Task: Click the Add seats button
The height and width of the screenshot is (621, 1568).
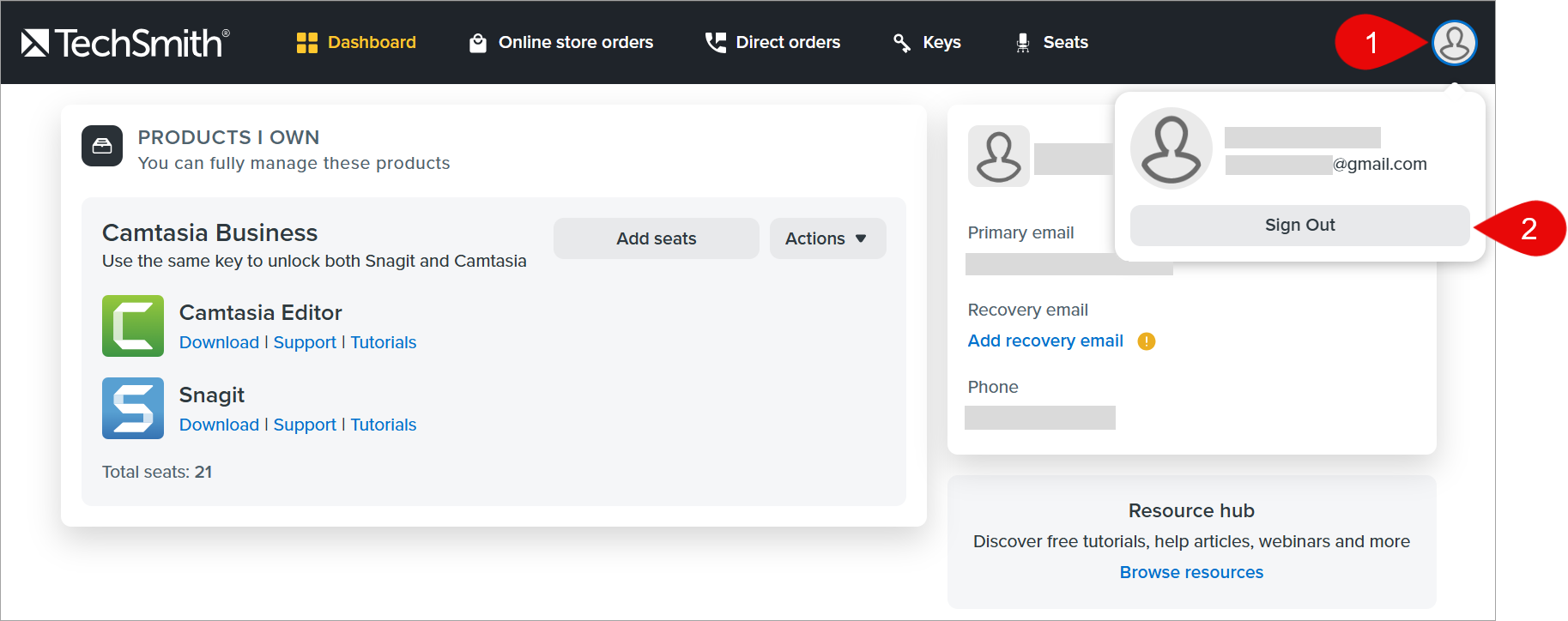Action: coord(657,238)
